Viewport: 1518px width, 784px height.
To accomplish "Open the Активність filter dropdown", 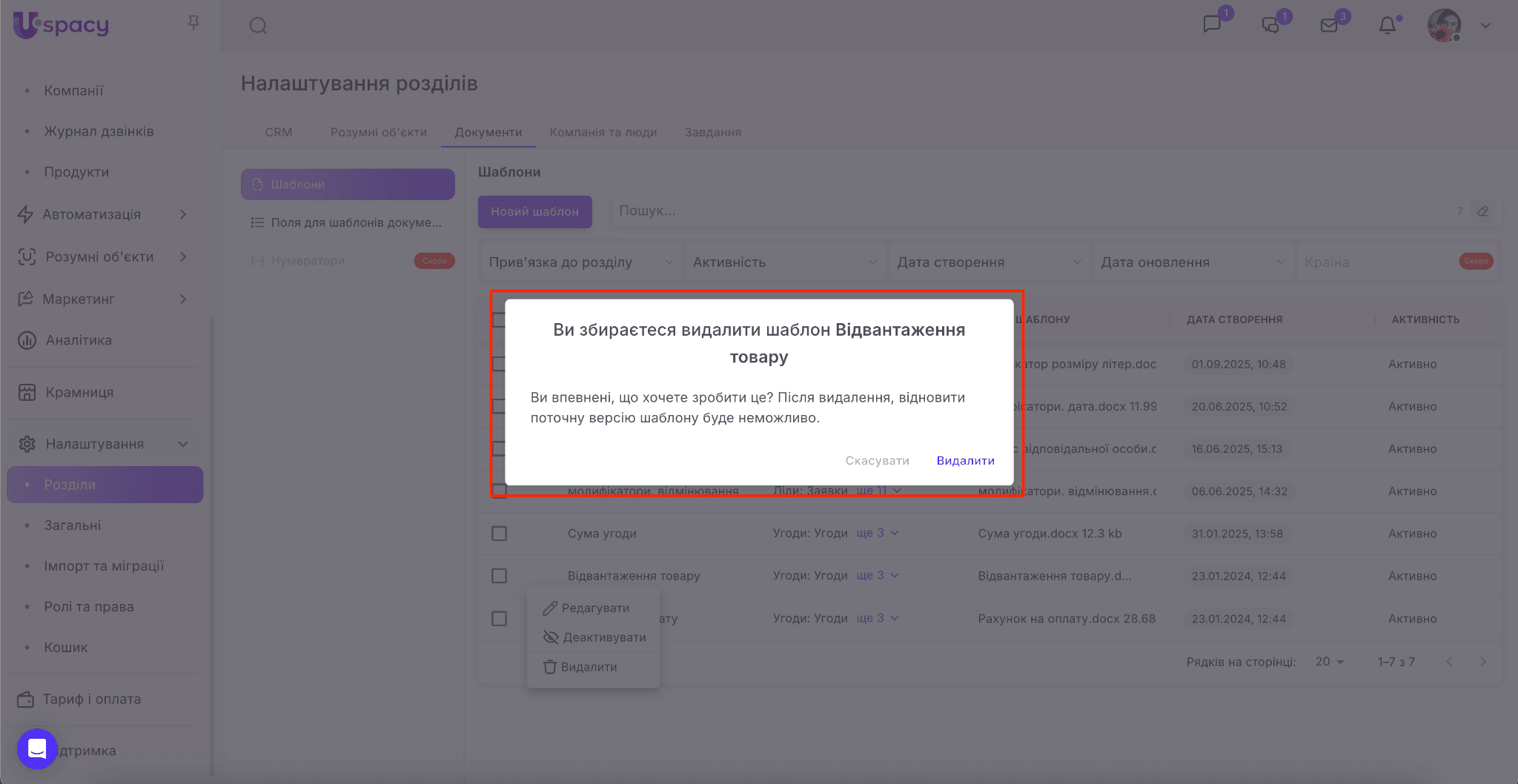I will click(785, 262).
